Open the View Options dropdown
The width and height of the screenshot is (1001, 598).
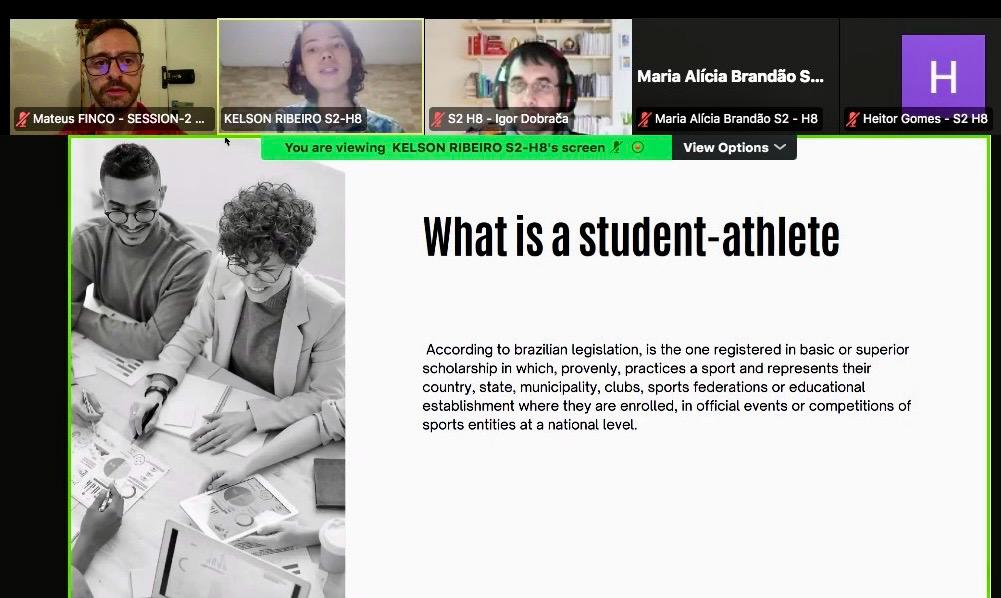pyautogui.click(x=734, y=147)
